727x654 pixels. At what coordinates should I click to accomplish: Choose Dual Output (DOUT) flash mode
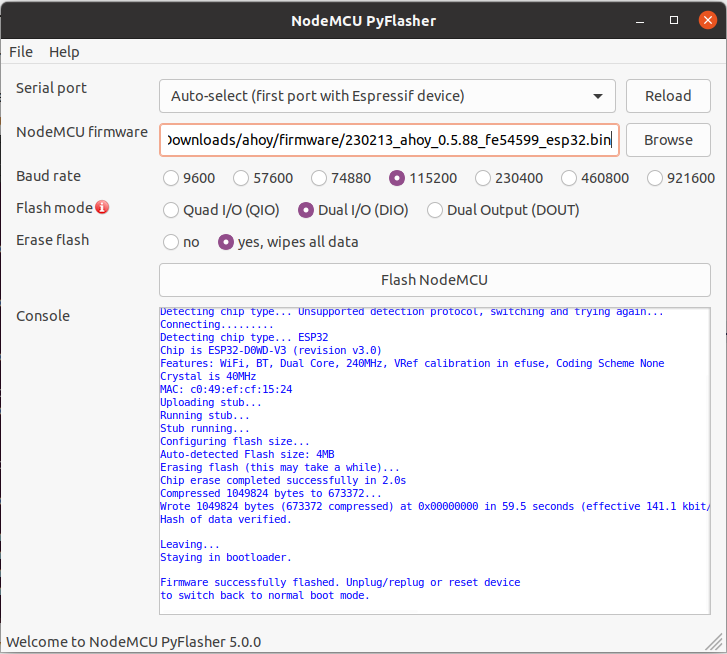click(503, 210)
